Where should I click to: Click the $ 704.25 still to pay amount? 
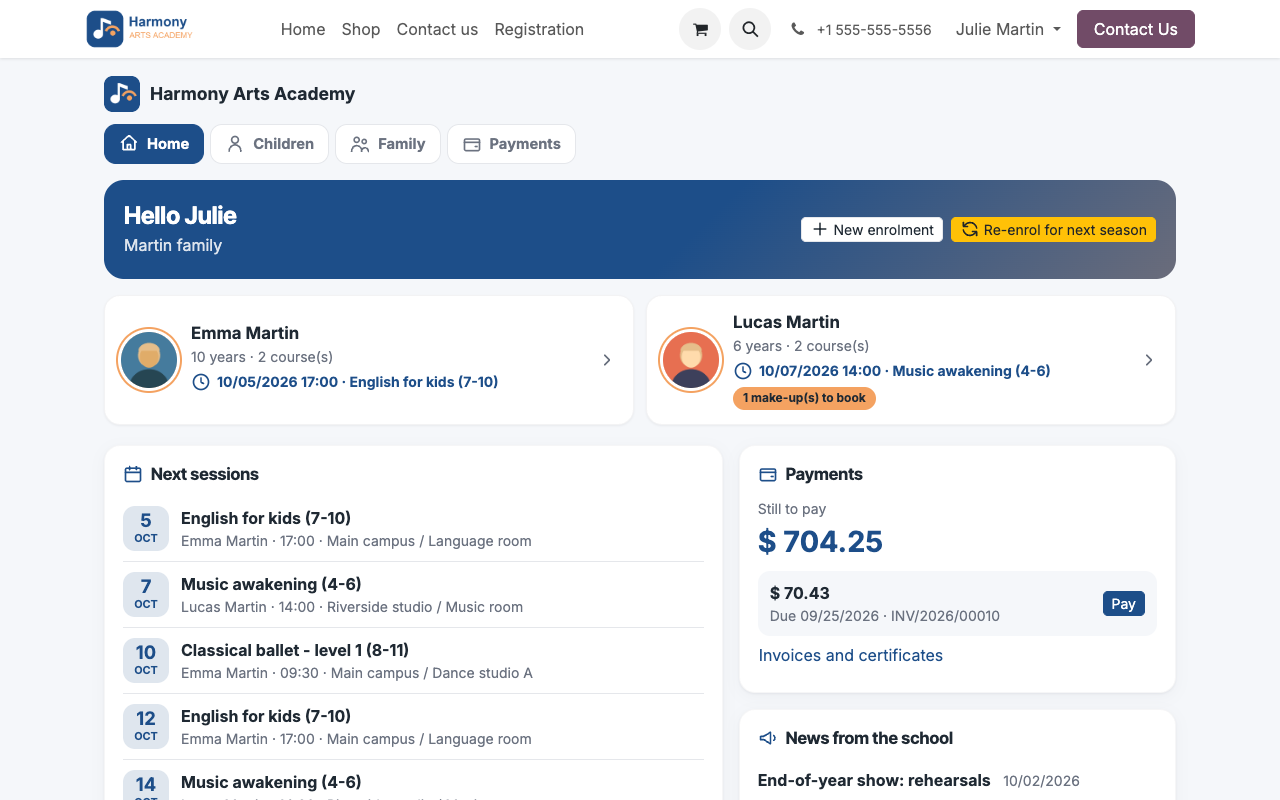(x=820, y=541)
